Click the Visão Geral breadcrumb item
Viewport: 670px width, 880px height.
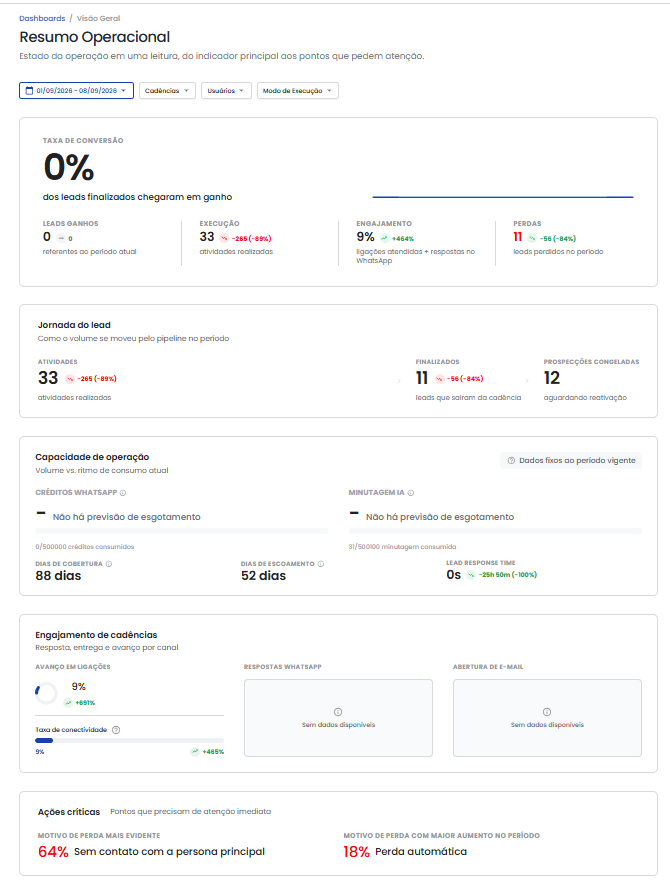click(x=99, y=19)
